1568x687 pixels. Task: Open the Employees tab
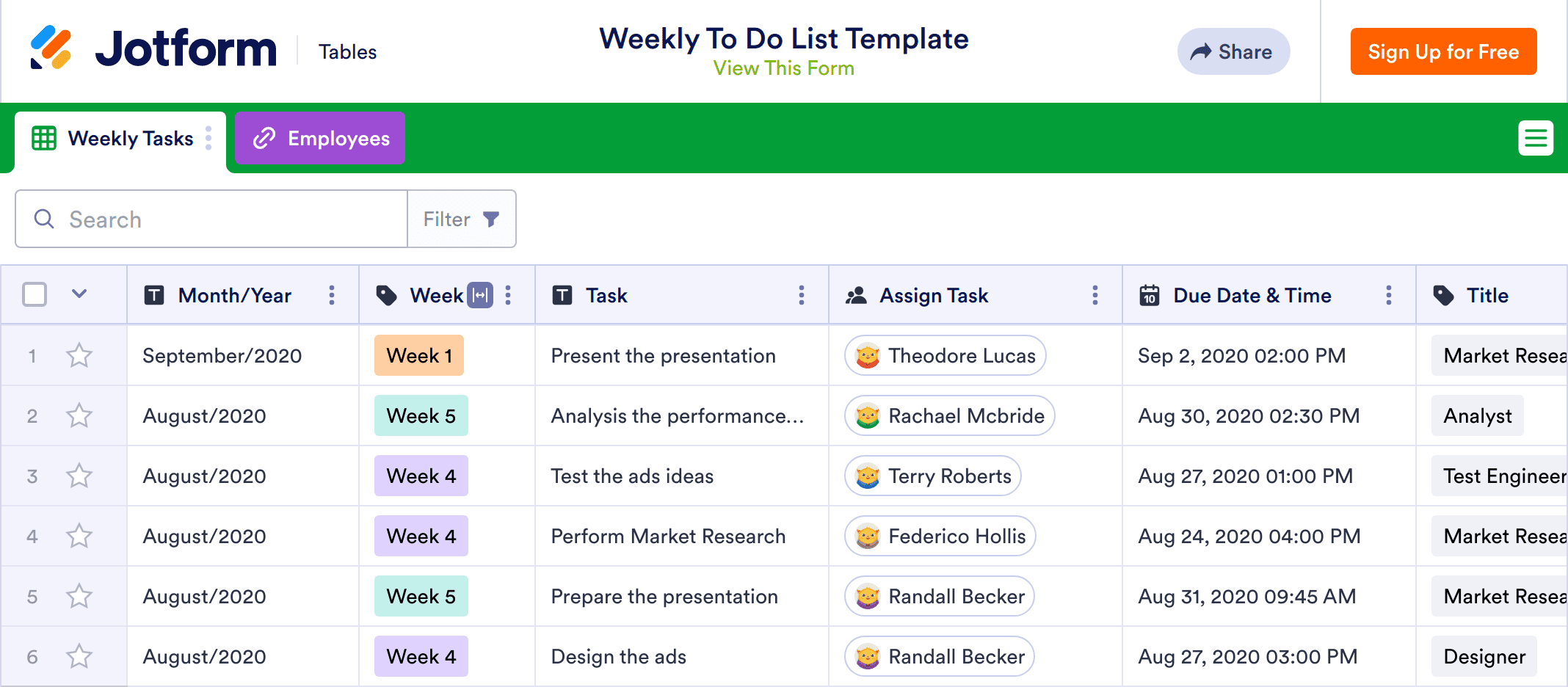click(x=320, y=139)
